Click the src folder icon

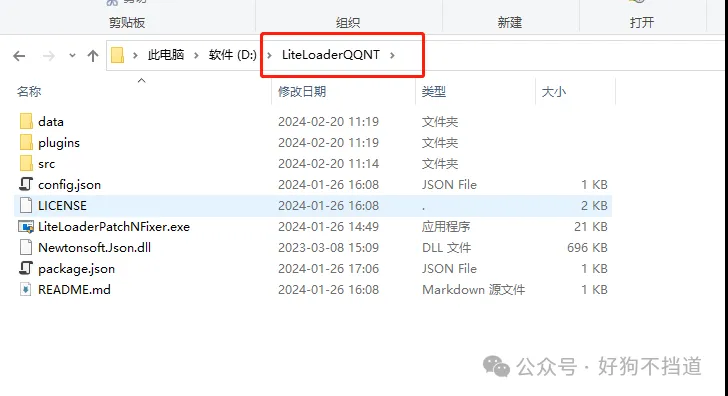tap(26, 163)
